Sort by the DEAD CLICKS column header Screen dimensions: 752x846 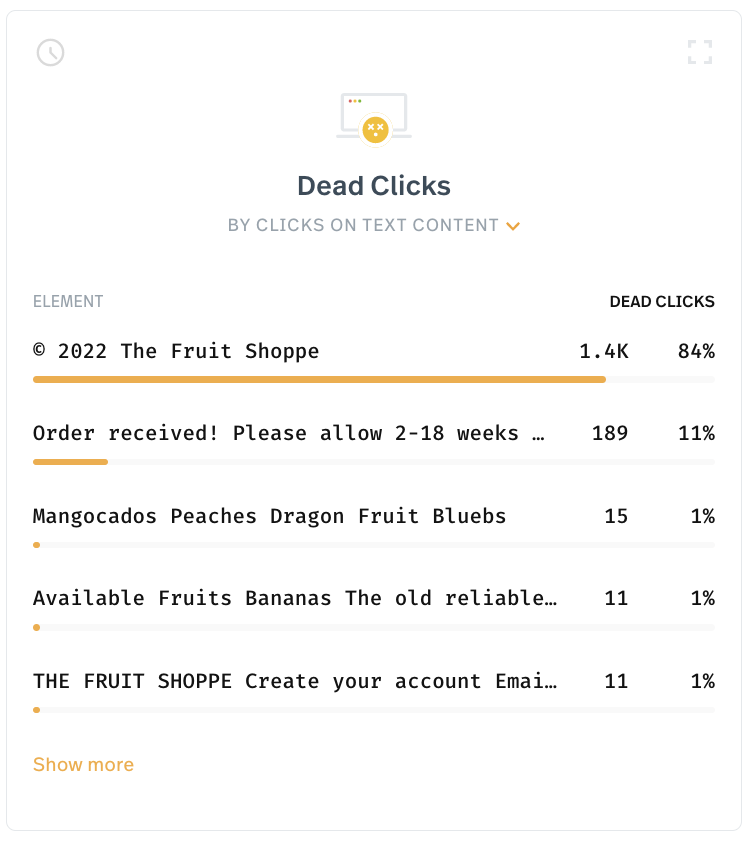pos(662,301)
